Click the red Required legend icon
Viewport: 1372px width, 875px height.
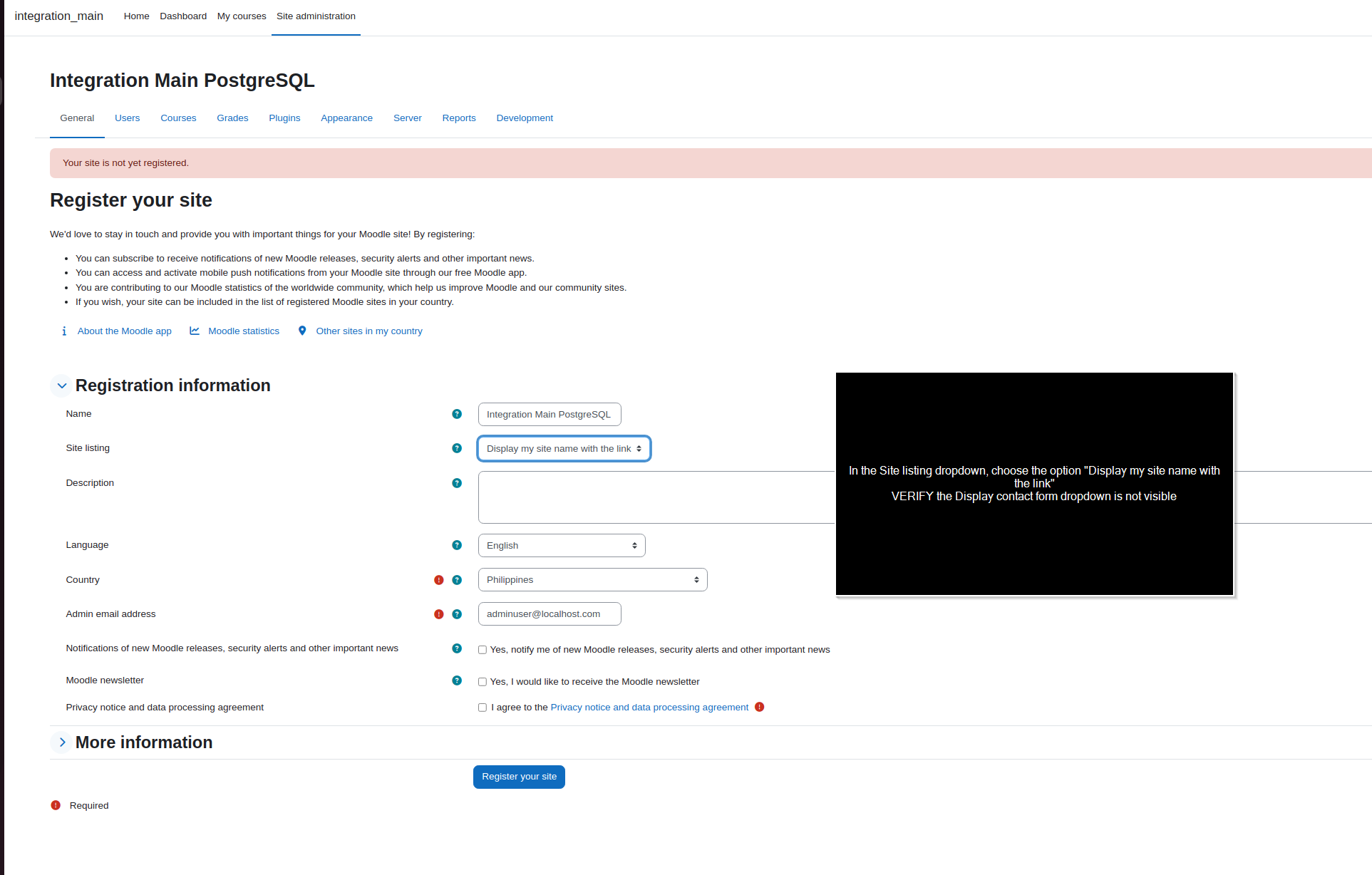point(56,805)
